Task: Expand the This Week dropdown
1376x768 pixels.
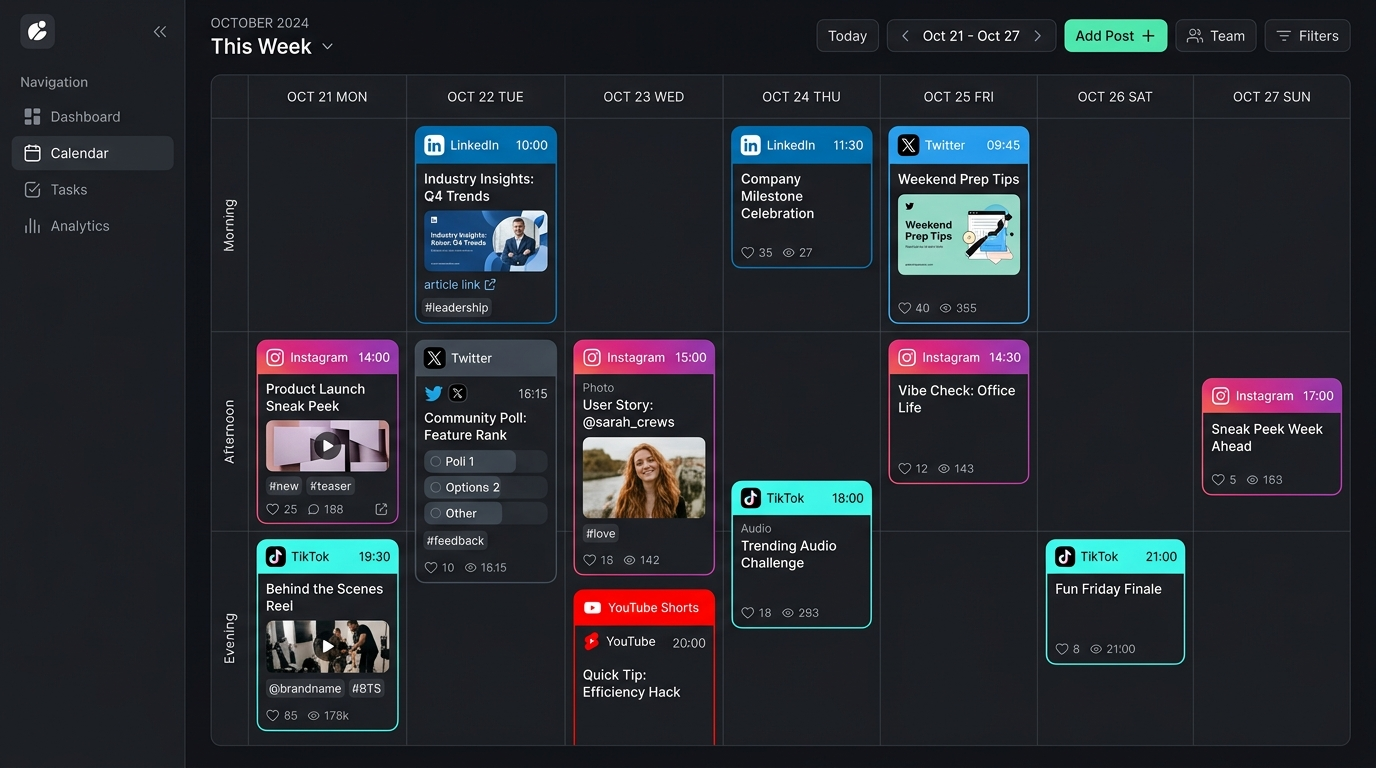Action: 327,47
